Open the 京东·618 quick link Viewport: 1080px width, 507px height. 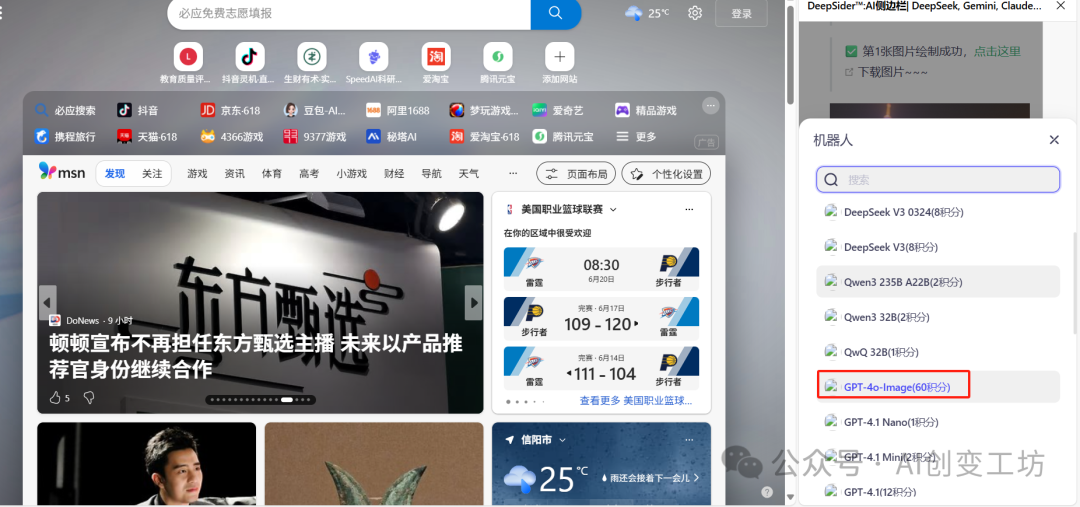click(x=231, y=110)
